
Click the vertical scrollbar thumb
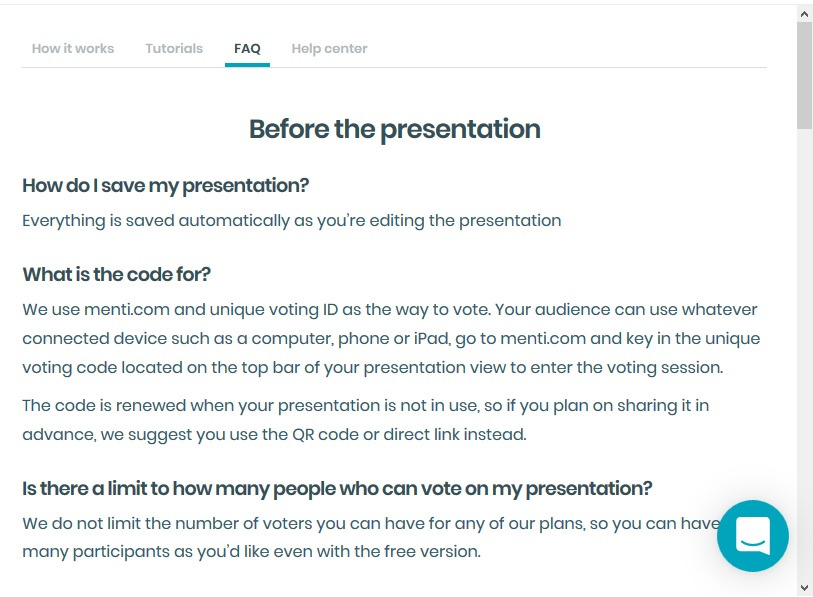804,75
